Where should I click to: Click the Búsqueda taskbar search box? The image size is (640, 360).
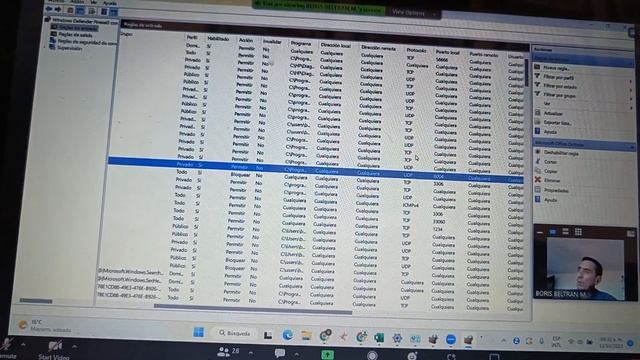tap(235, 333)
